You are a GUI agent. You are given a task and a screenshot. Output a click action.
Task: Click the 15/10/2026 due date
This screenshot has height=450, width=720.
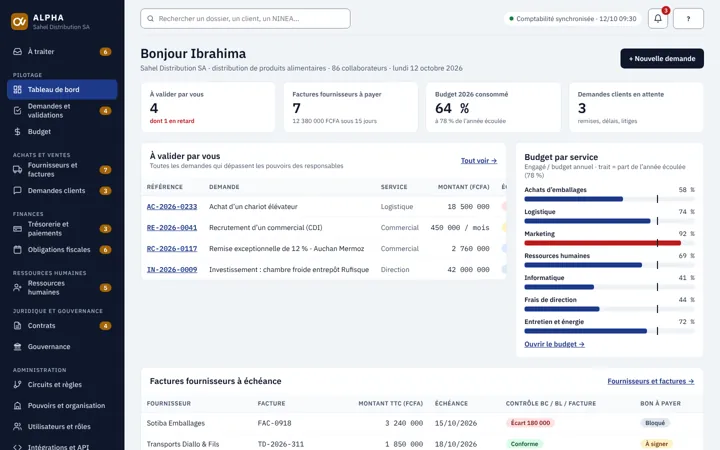pyautogui.click(x=456, y=423)
